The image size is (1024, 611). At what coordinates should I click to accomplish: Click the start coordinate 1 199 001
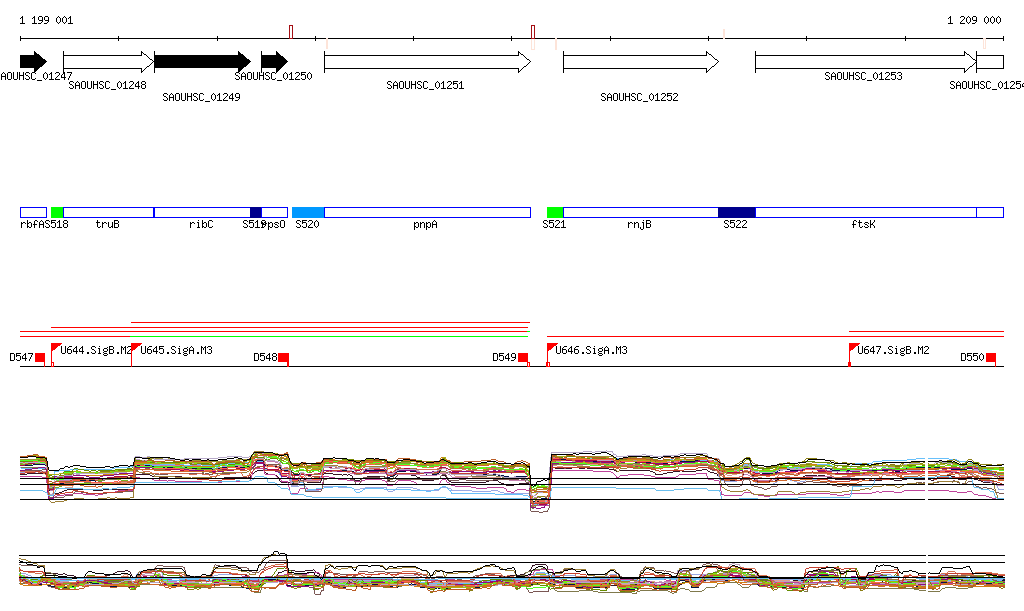pos(46,20)
